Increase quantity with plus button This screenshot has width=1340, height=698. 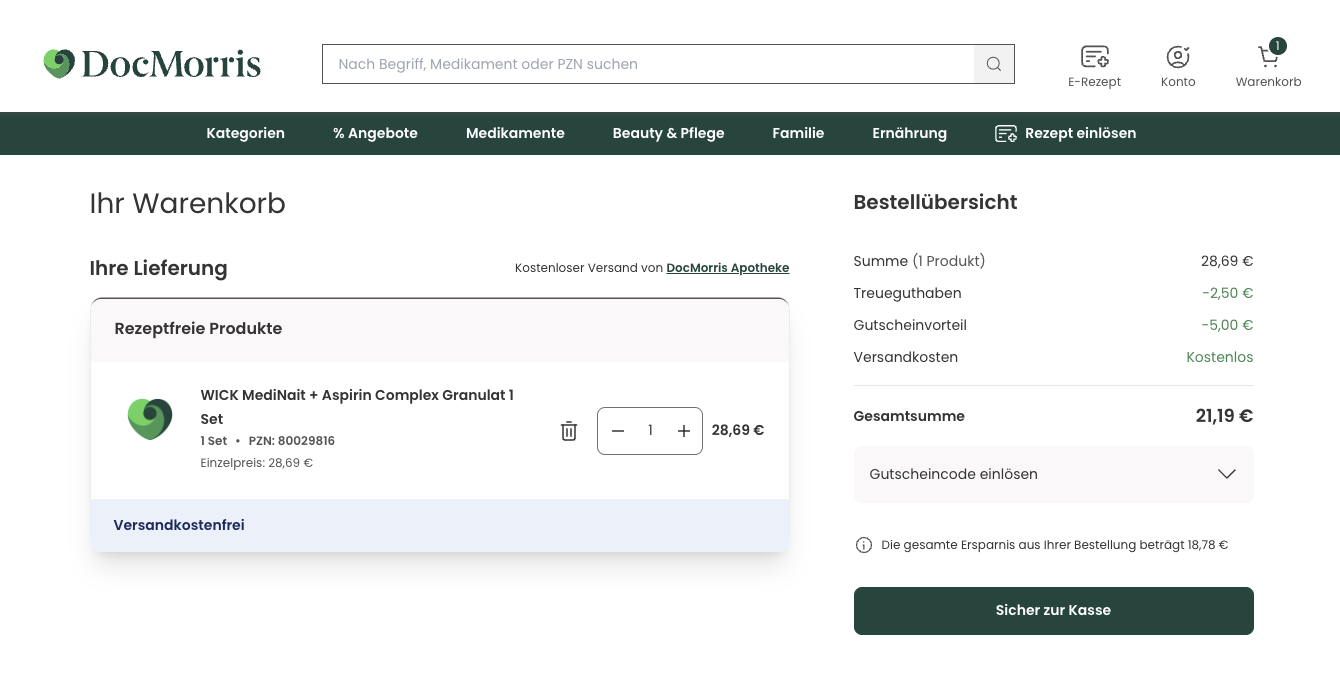click(684, 431)
